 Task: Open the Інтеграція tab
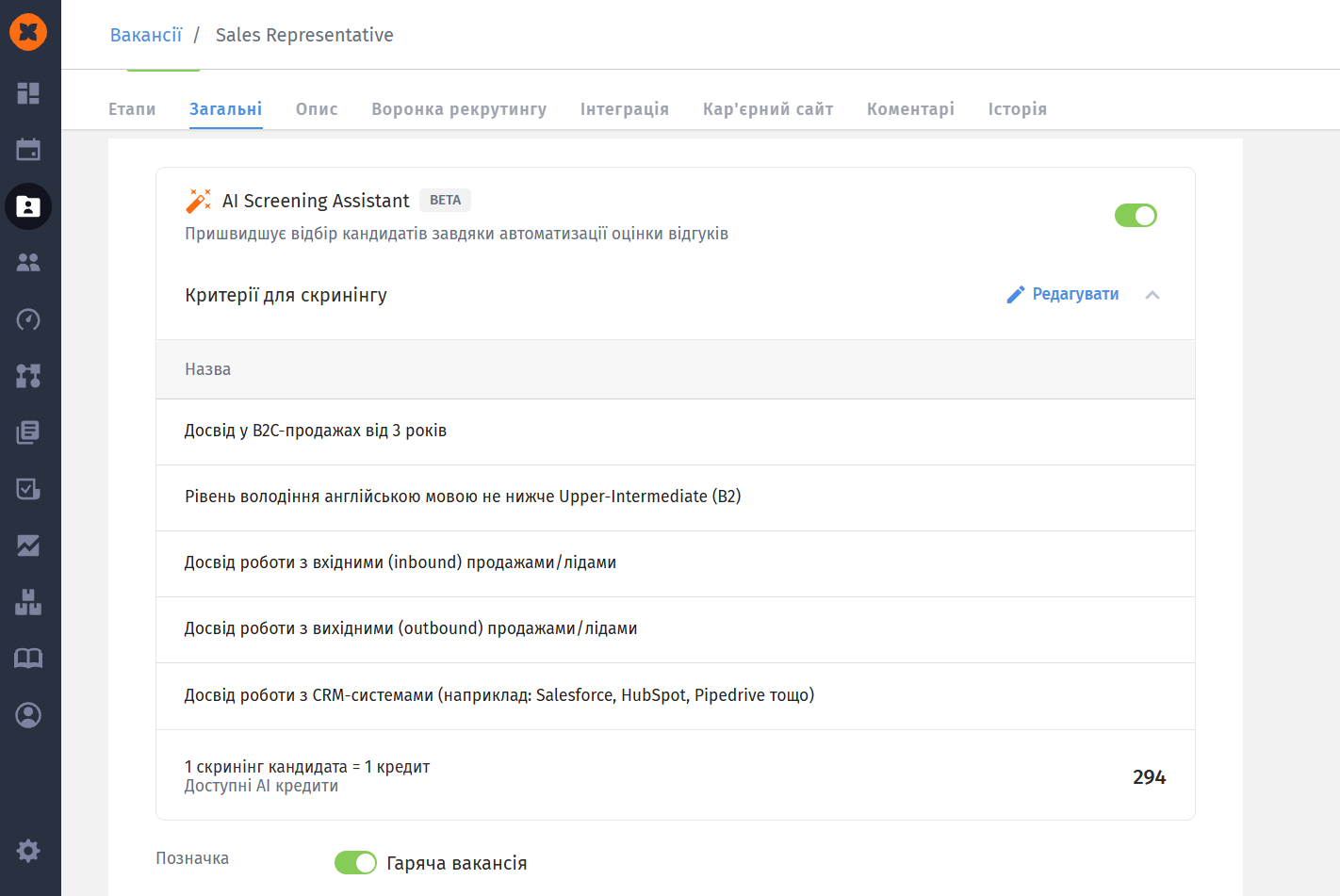(x=624, y=109)
